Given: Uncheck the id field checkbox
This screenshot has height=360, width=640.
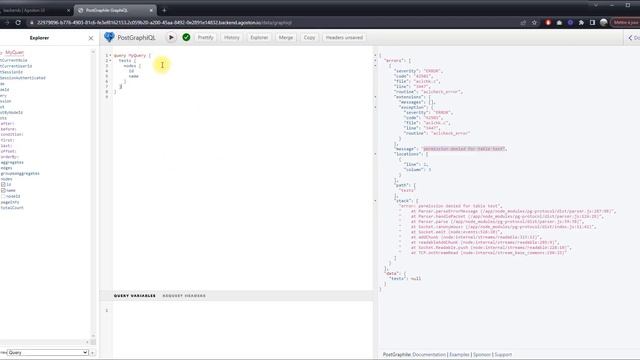Looking at the screenshot, I should [3, 184].
